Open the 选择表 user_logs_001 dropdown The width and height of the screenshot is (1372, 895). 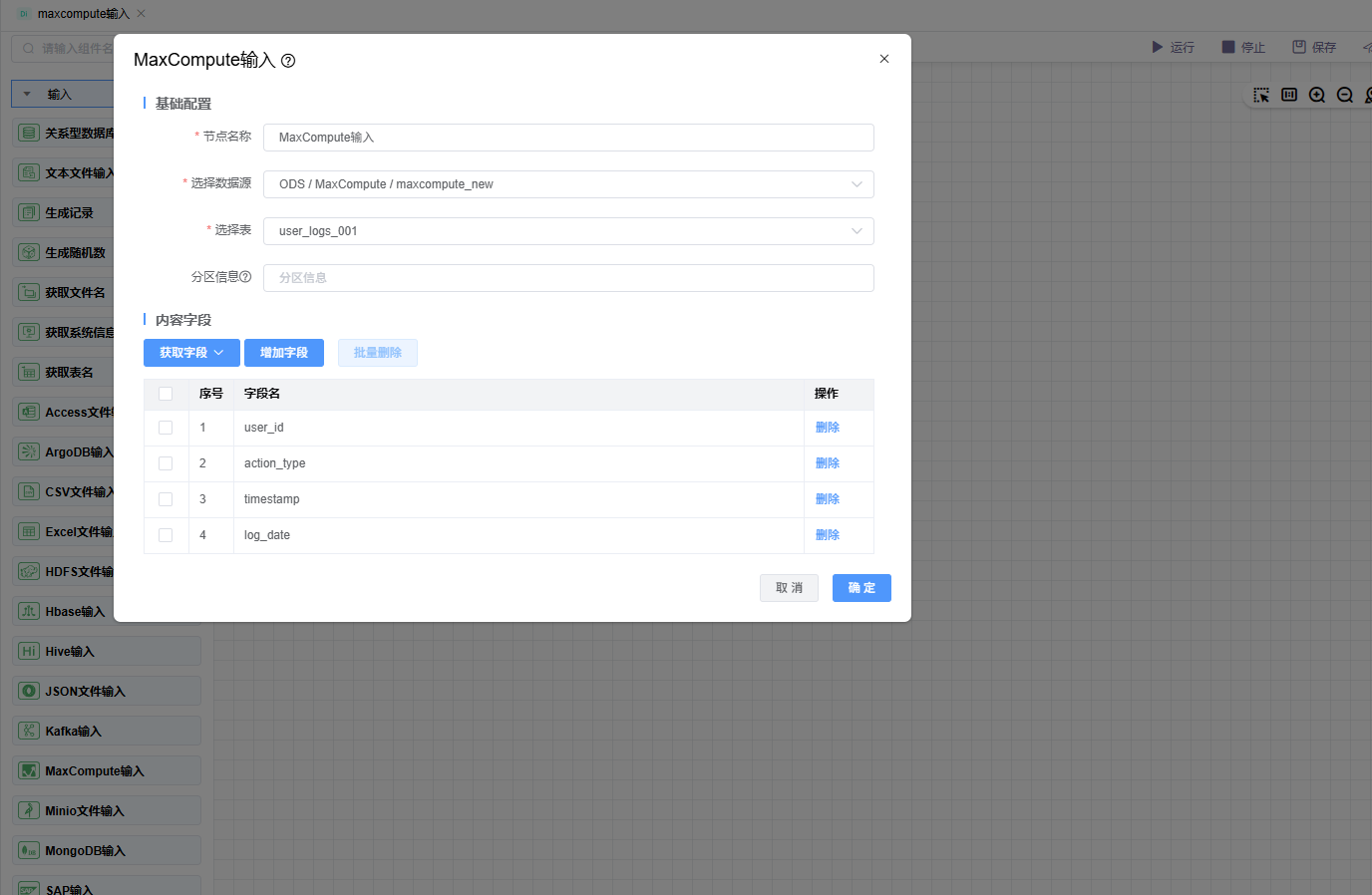568,231
